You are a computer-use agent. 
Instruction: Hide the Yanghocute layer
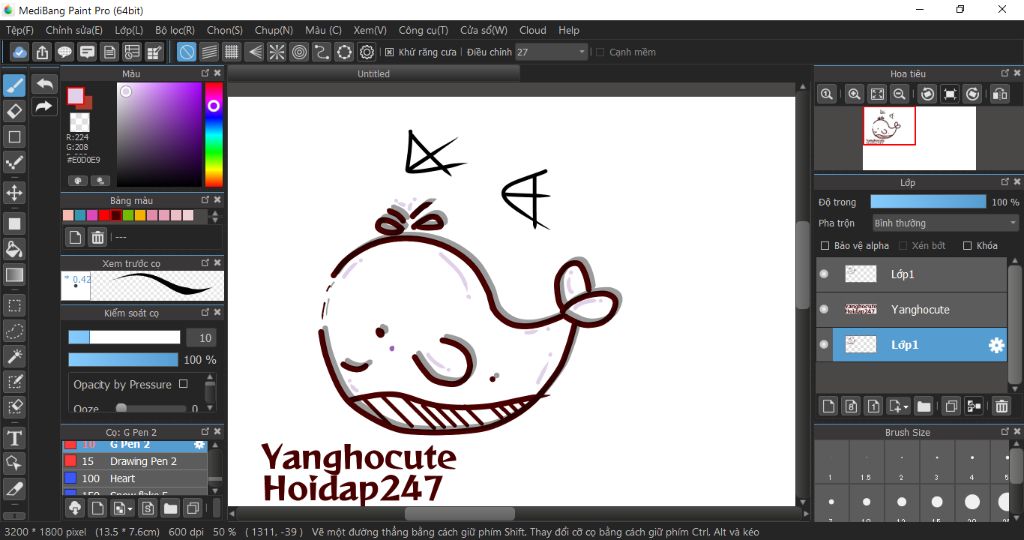click(824, 310)
